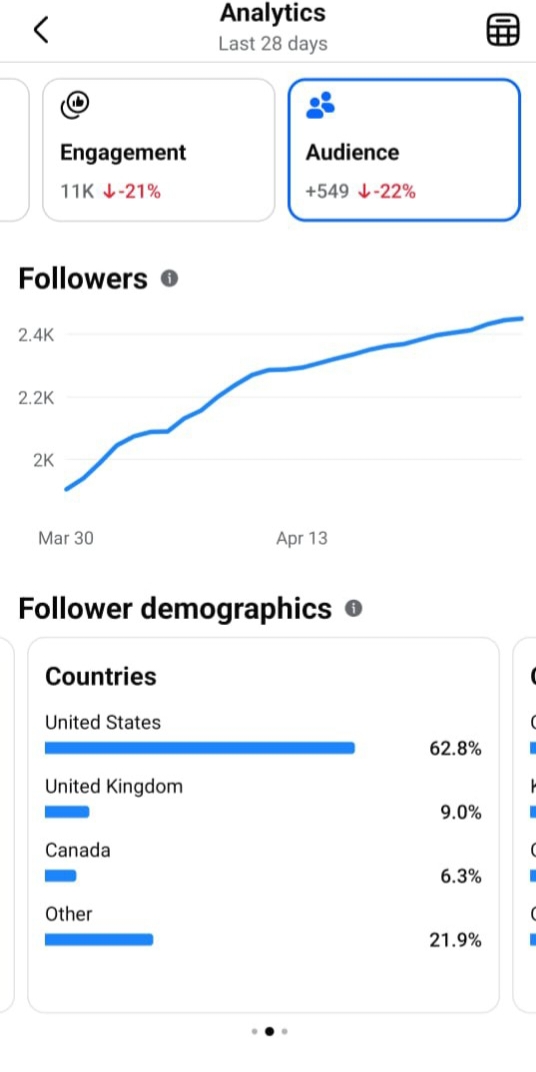The width and height of the screenshot is (536, 1072).
Task: Tap the Mar 30 chart label
Action: (x=66, y=539)
